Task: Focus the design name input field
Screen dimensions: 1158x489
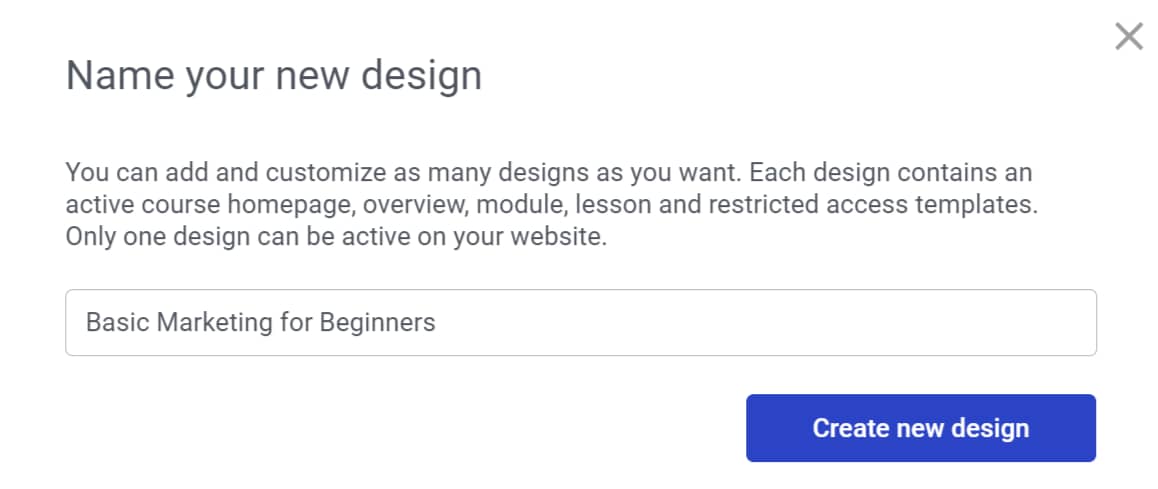Action: pyautogui.click(x=580, y=322)
